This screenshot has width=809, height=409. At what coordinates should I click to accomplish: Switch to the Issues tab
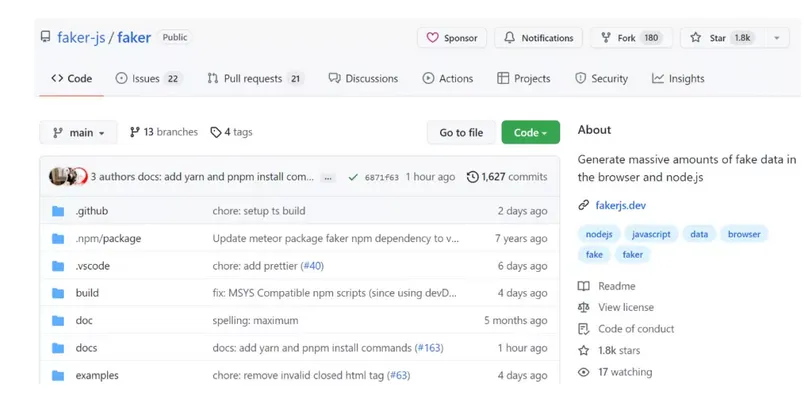pyautogui.click(x=148, y=78)
